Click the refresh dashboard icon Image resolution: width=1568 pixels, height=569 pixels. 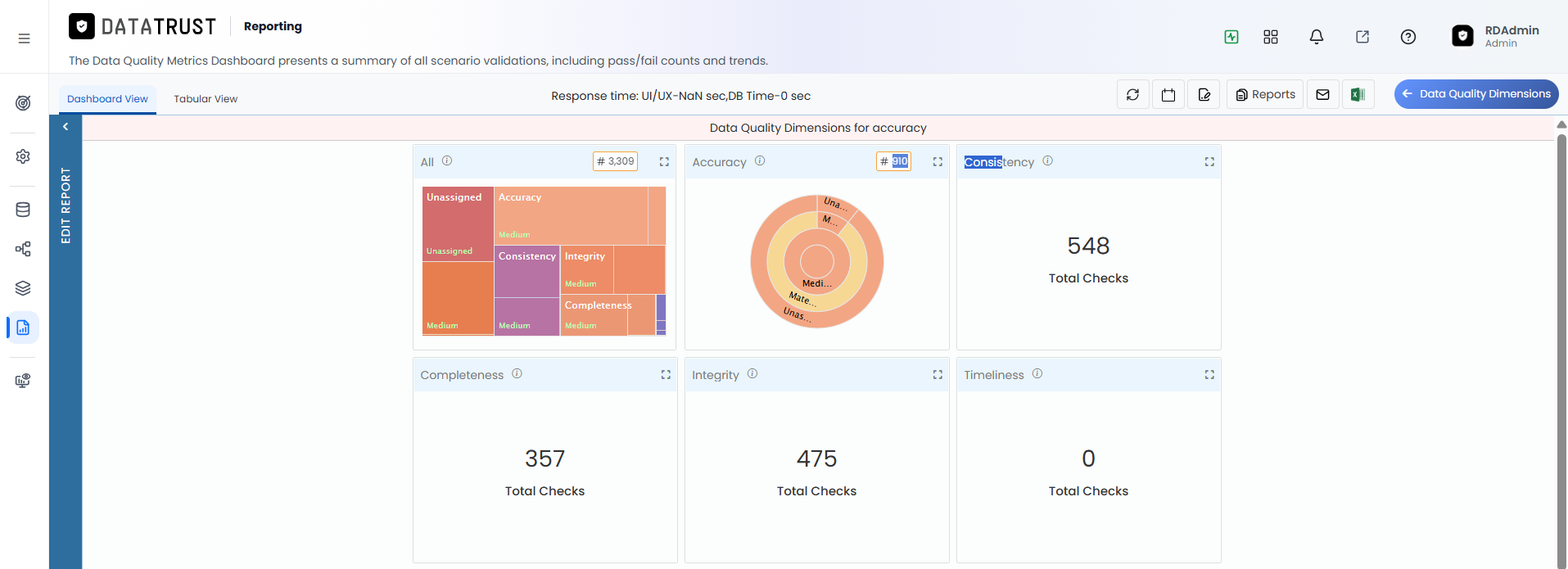1133,94
